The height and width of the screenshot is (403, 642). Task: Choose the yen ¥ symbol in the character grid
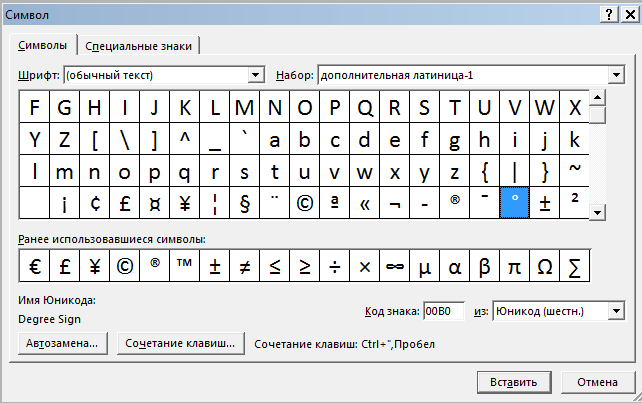pyautogui.click(x=185, y=202)
